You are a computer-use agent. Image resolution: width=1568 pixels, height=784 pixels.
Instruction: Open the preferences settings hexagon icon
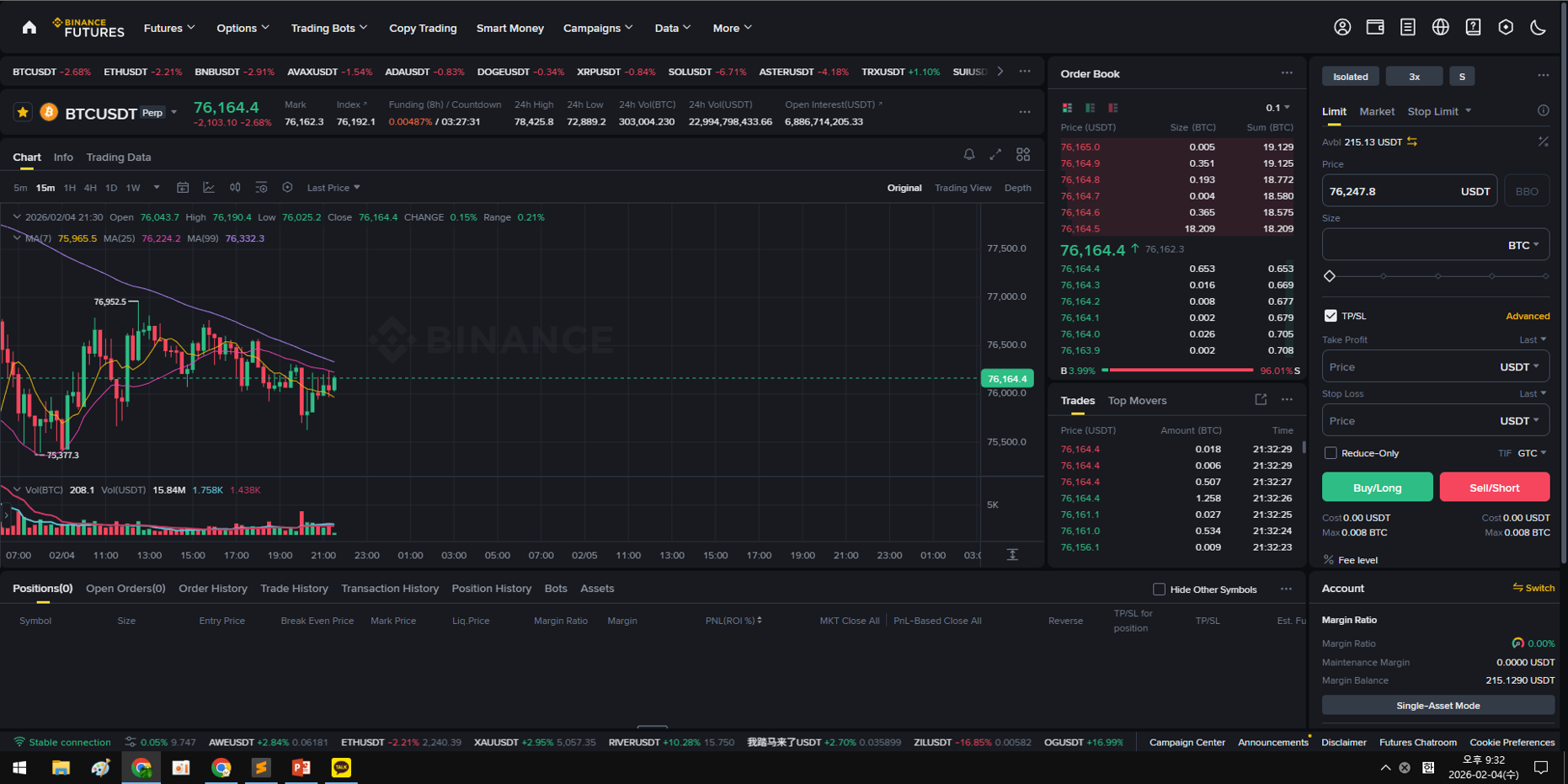[x=1506, y=28]
